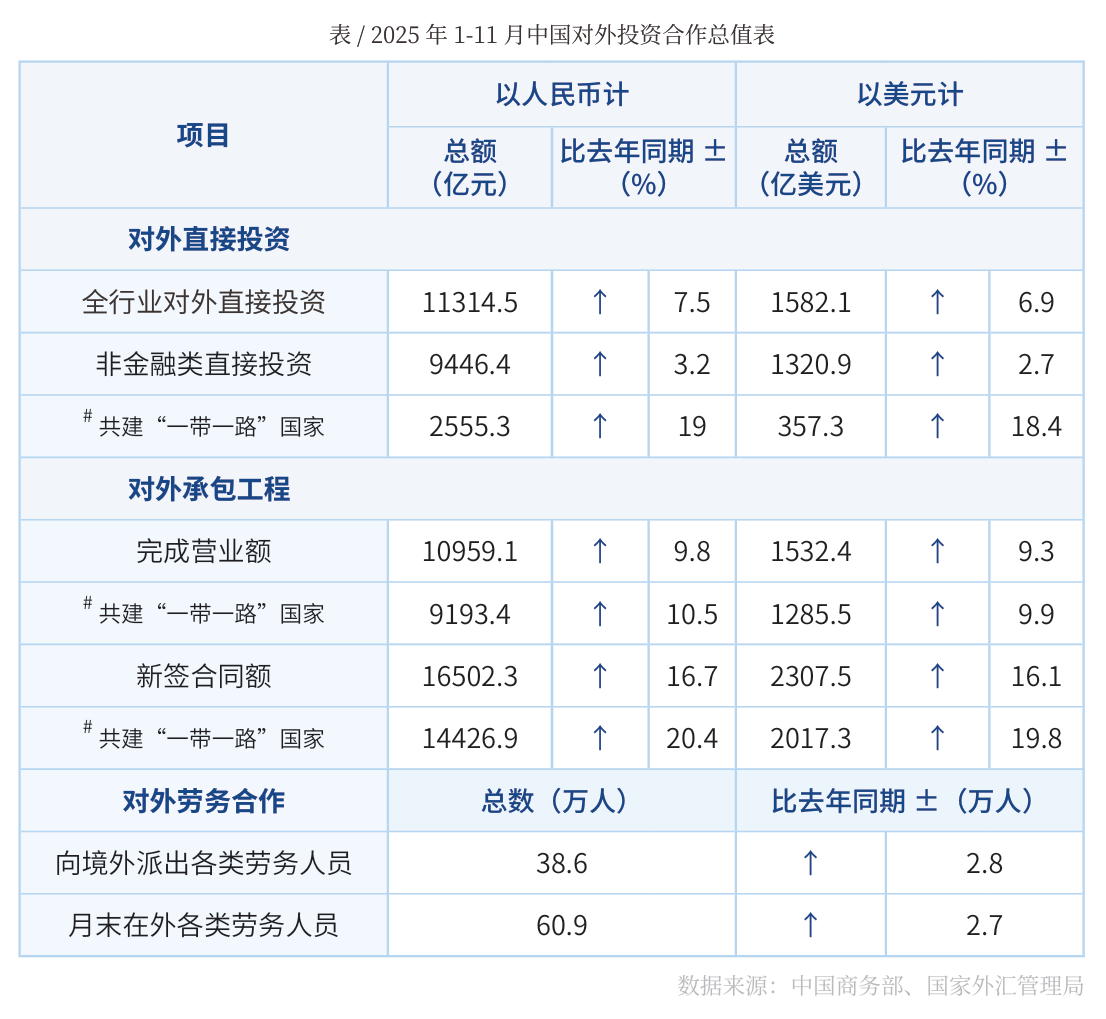The image size is (1106, 1019).
Task: Click the USD up arrow for 新签合同额
Action: tap(937, 676)
